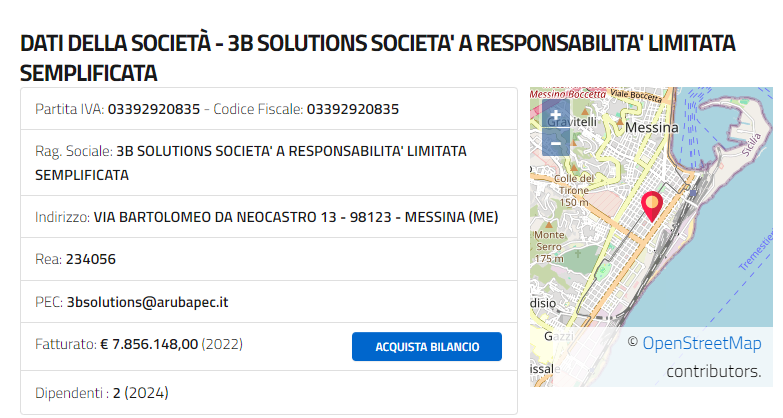Click the Partita IVA number 03392920835
Viewport: 783px width, 418px height.
(154, 108)
